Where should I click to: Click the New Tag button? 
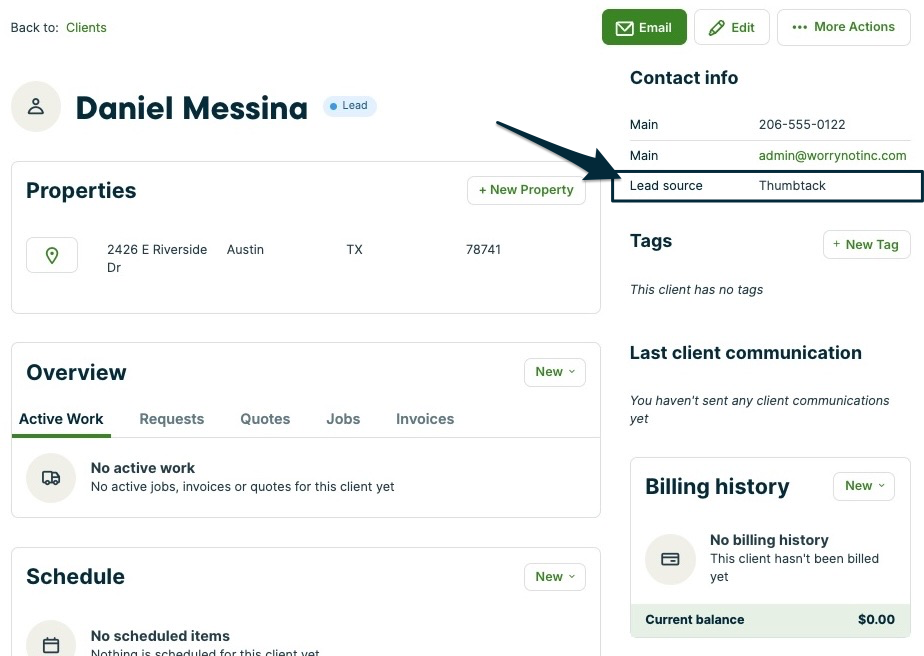click(866, 244)
